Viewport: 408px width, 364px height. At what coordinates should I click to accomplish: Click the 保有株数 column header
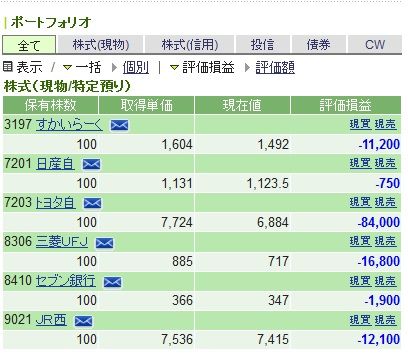coord(50,105)
